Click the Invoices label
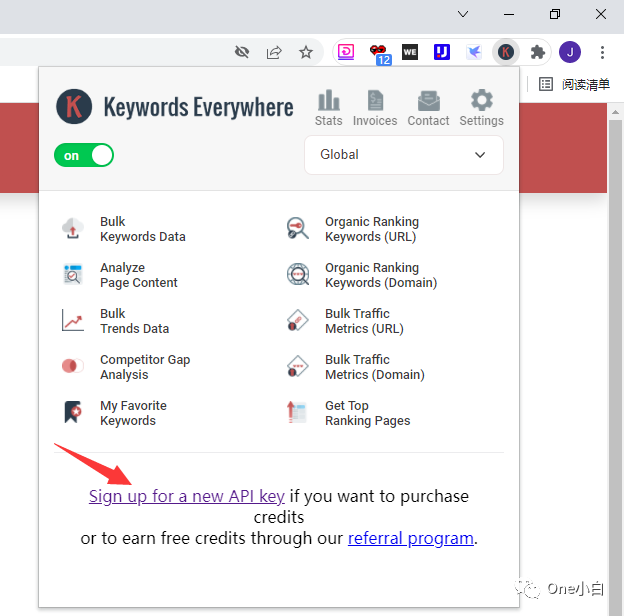 [375, 121]
